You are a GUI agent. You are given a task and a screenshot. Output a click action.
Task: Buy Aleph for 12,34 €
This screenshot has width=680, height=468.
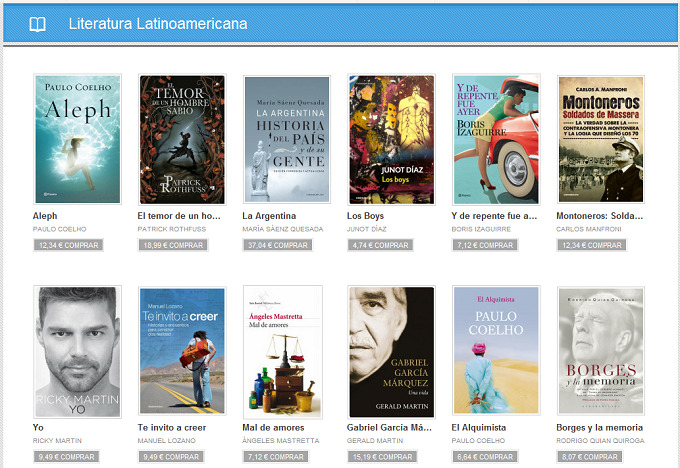point(68,245)
